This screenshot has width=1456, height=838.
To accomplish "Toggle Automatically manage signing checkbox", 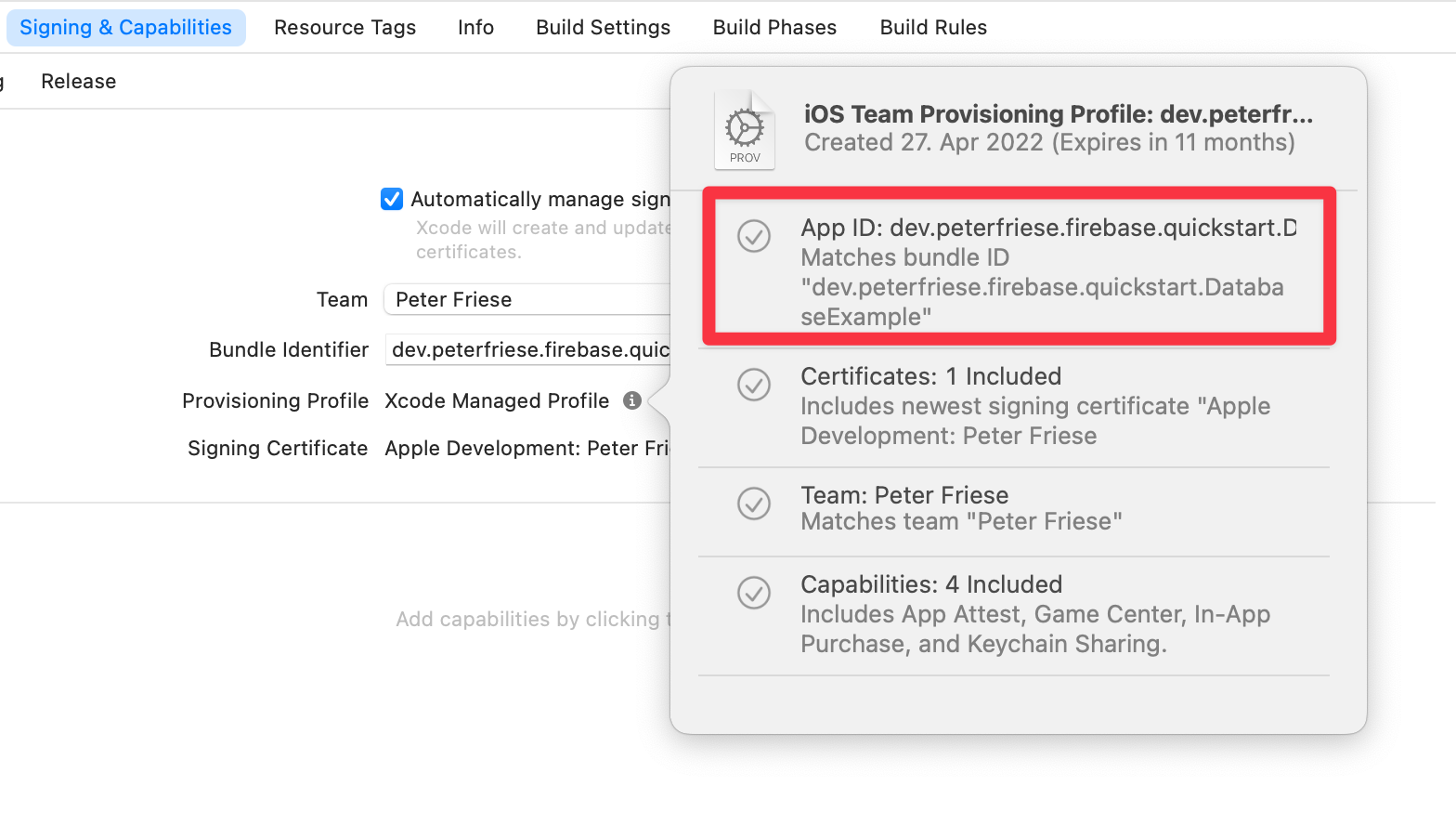I will tap(392, 200).
